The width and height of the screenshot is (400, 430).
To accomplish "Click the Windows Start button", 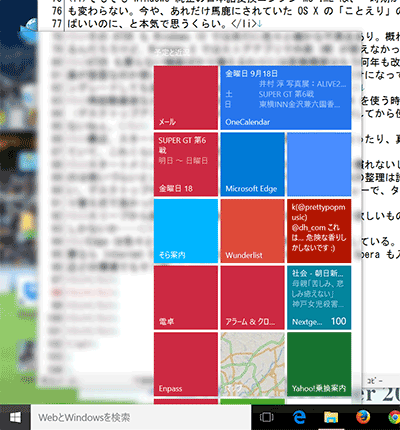I will 15,417.
